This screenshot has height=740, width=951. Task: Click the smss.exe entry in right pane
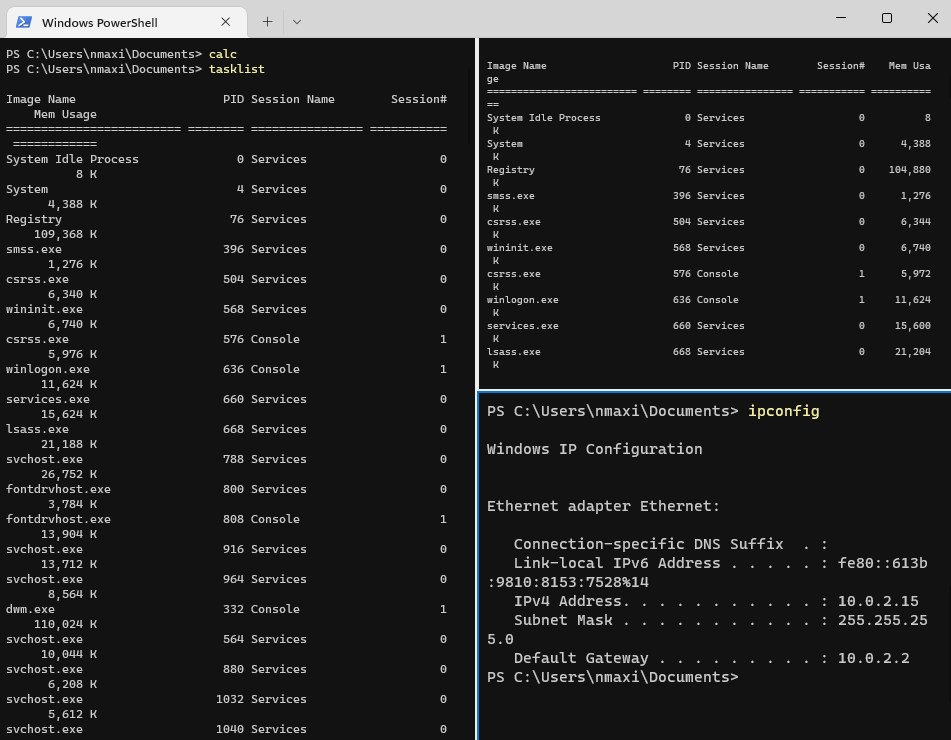(x=510, y=195)
